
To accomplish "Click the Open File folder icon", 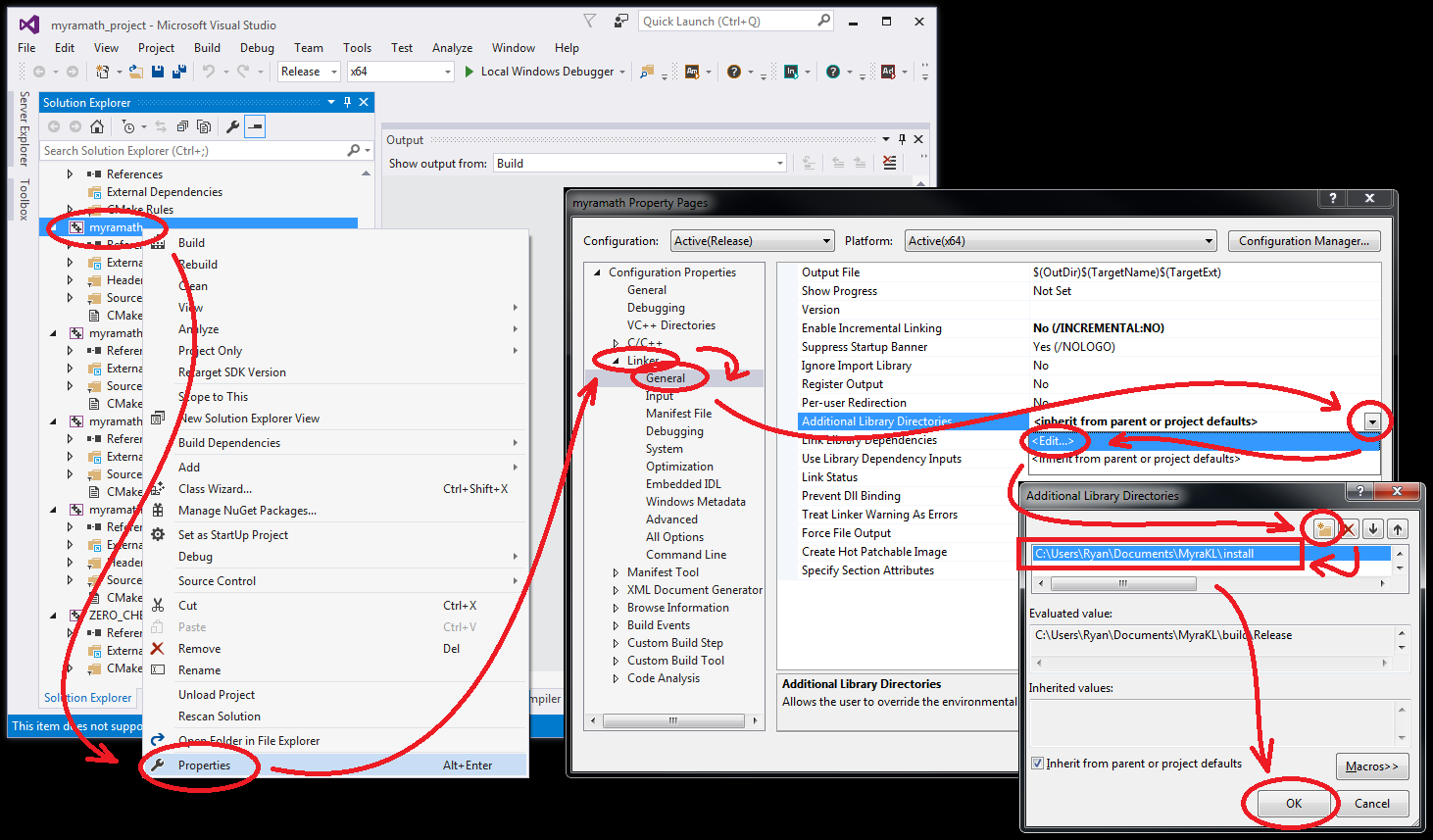I will 136,72.
